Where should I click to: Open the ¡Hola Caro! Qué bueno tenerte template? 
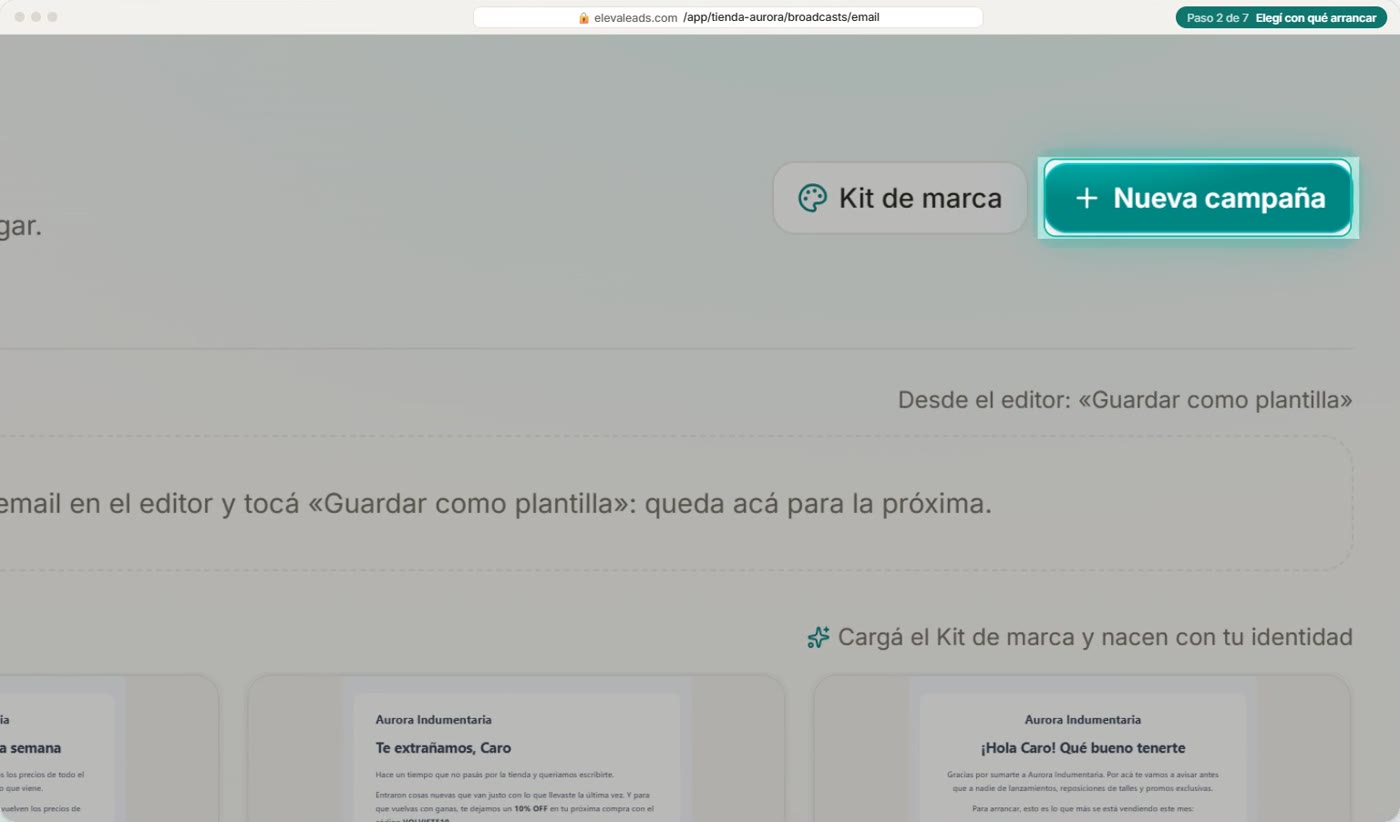tap(1082, 748)
